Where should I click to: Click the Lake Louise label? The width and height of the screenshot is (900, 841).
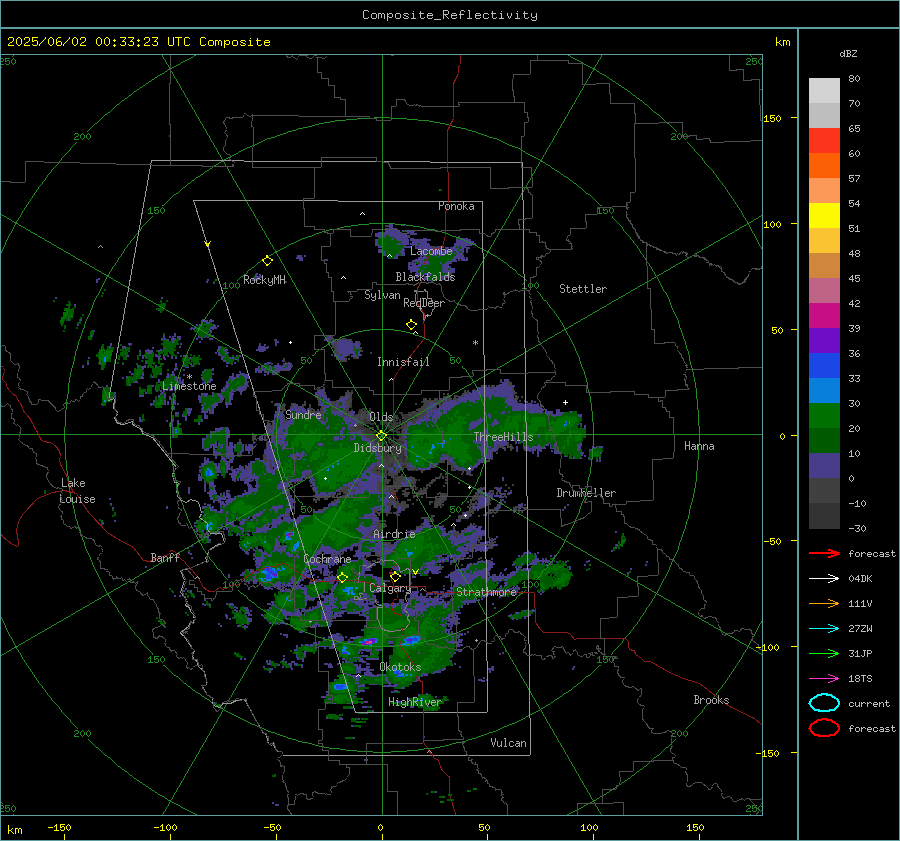77,491
